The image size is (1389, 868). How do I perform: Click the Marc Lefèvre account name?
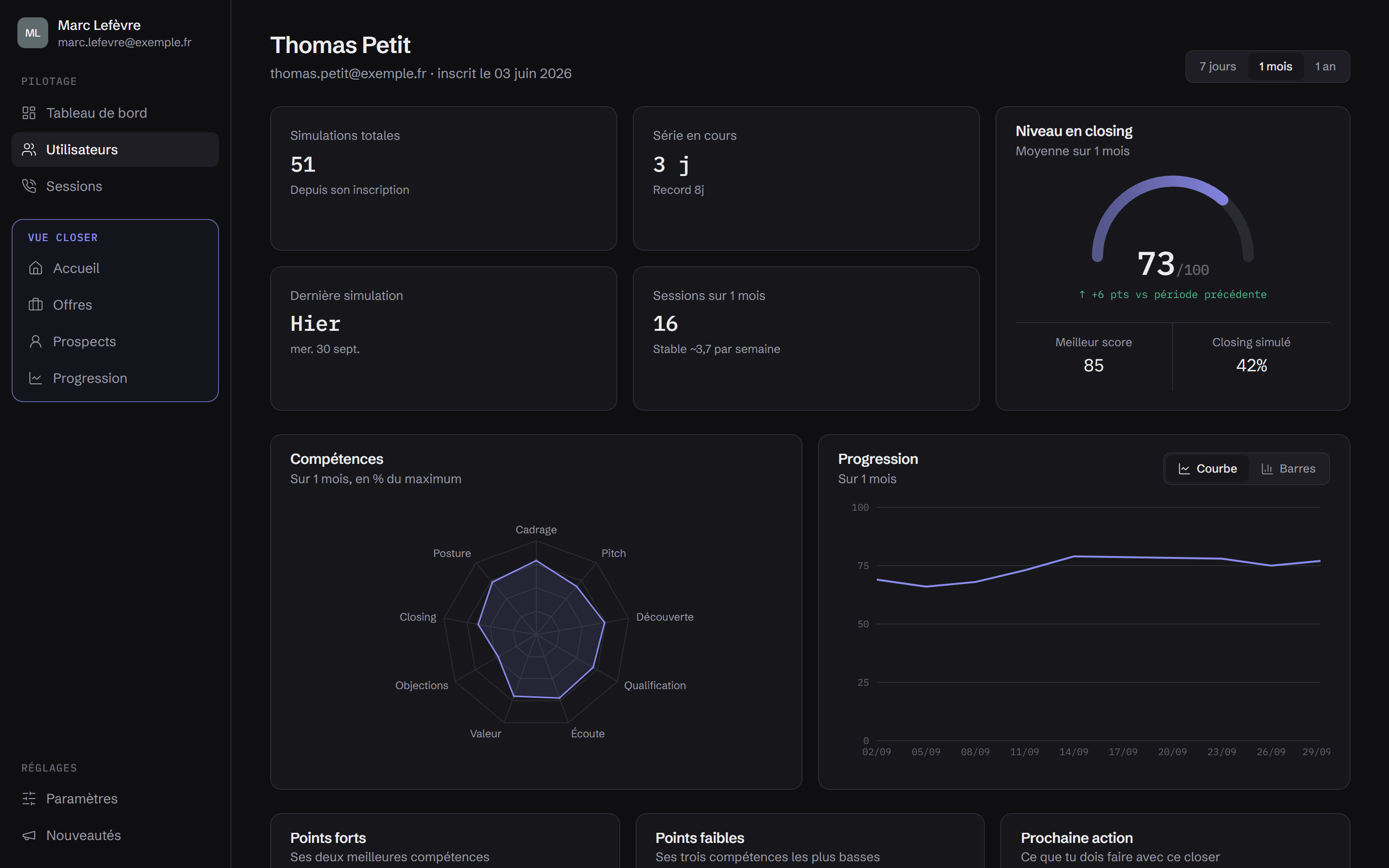tap(99, 25)
